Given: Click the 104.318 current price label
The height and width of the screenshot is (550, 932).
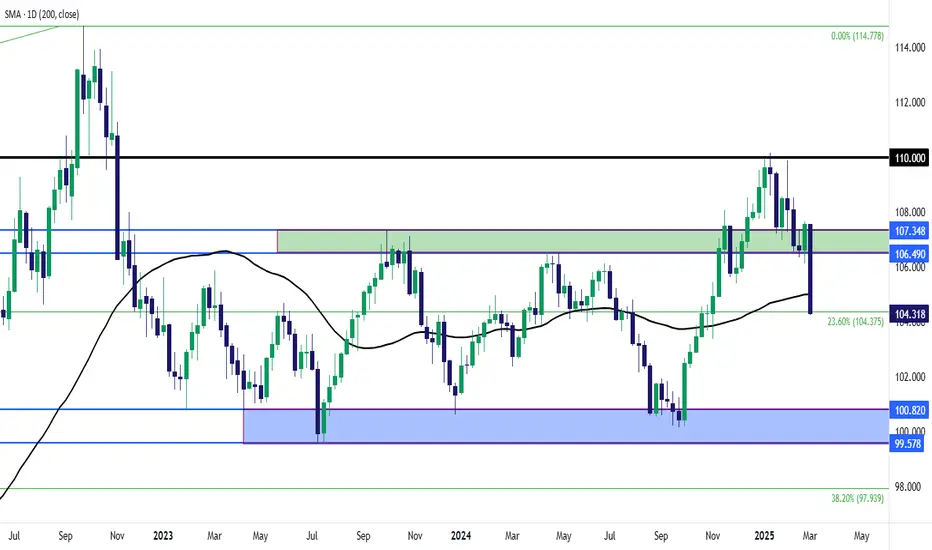Looking at the screenshot, I should coord(909,313).
